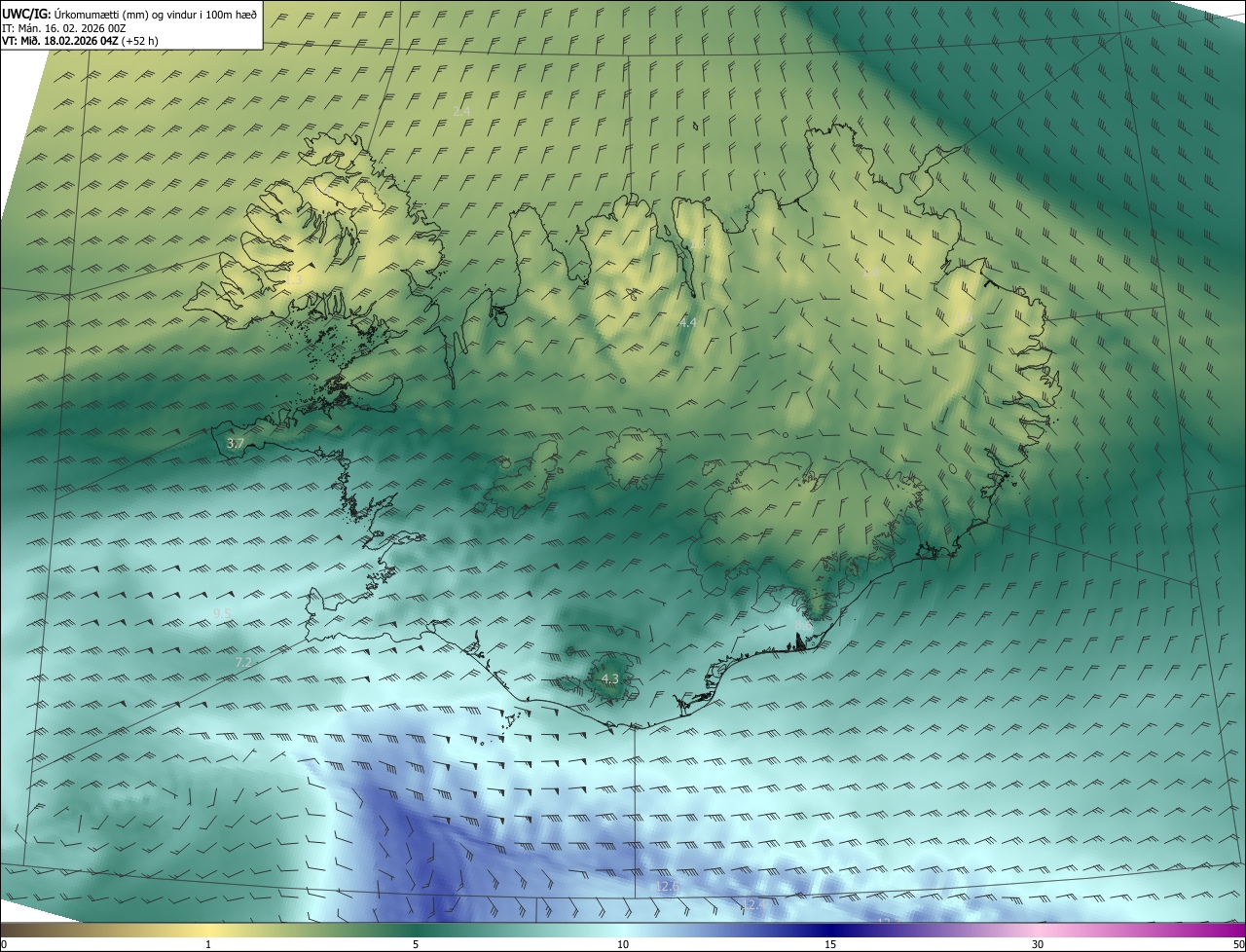Click the "(+52 h)" forecast offset
1246x952 pixels.
coord(140,41)
